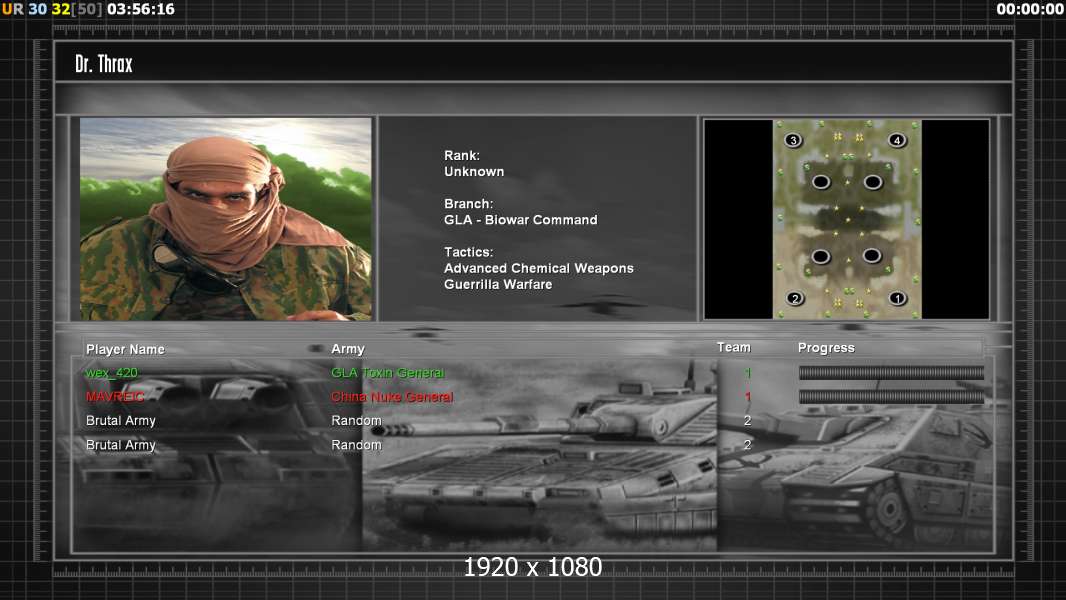
Task: Click the 'Player Name' column header
Action: [125, 349]
